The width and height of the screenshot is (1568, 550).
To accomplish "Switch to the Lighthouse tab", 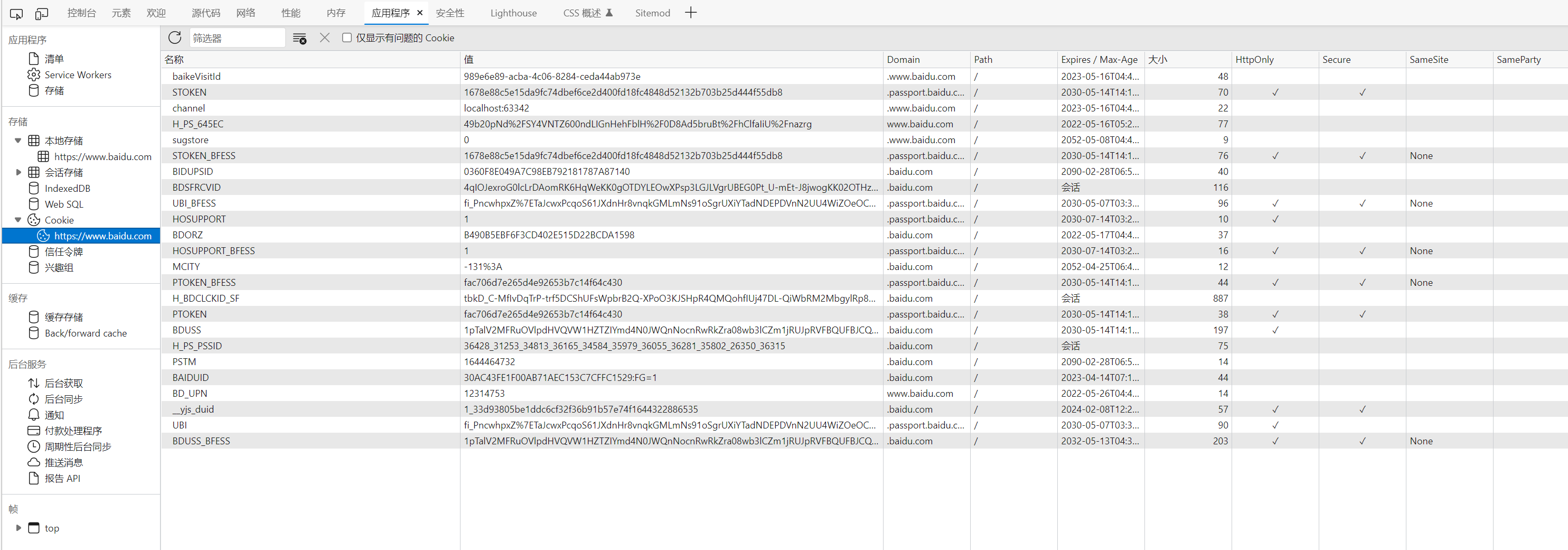I will [514, 13].
